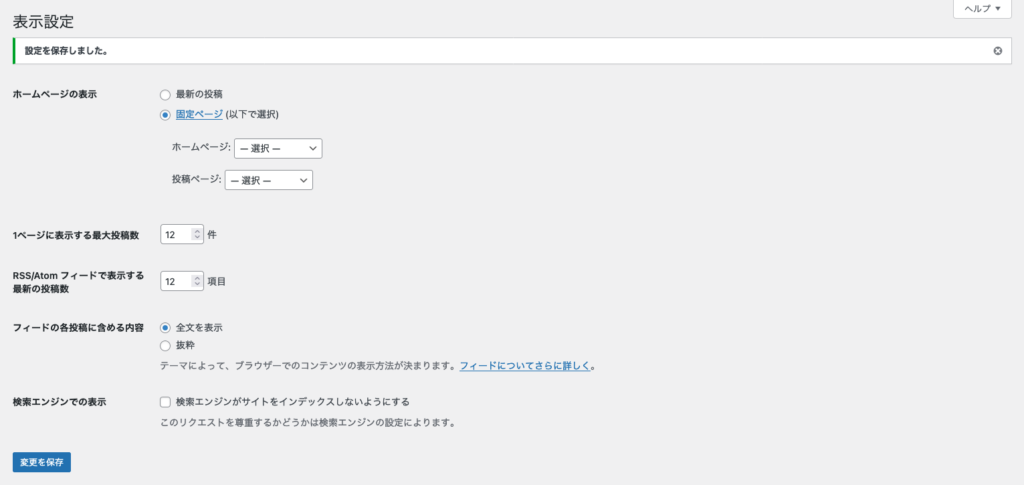The image size is (1024, 485).
Task: Choose the 全文を表示 radio option
Action: point(165,327)
